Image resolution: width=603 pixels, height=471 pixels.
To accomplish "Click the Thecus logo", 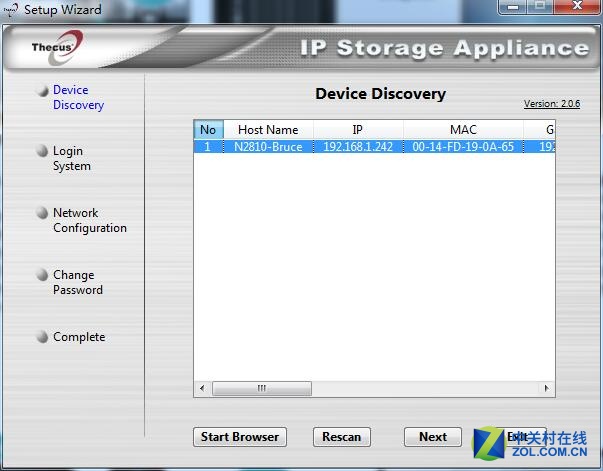I will [x=57, y=47].
